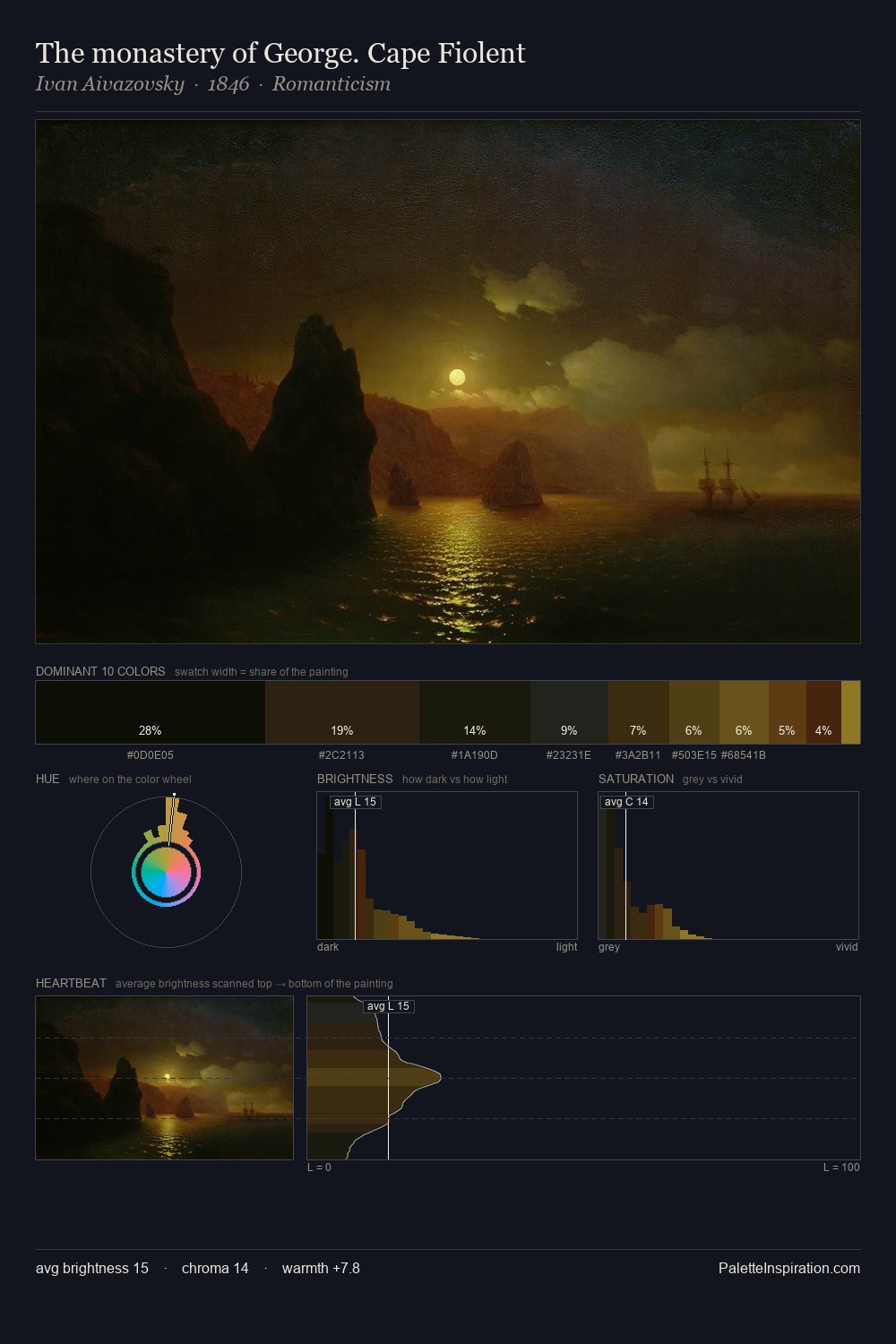
Task: Click the 'HUE' section heading
Action: point(47,779)
